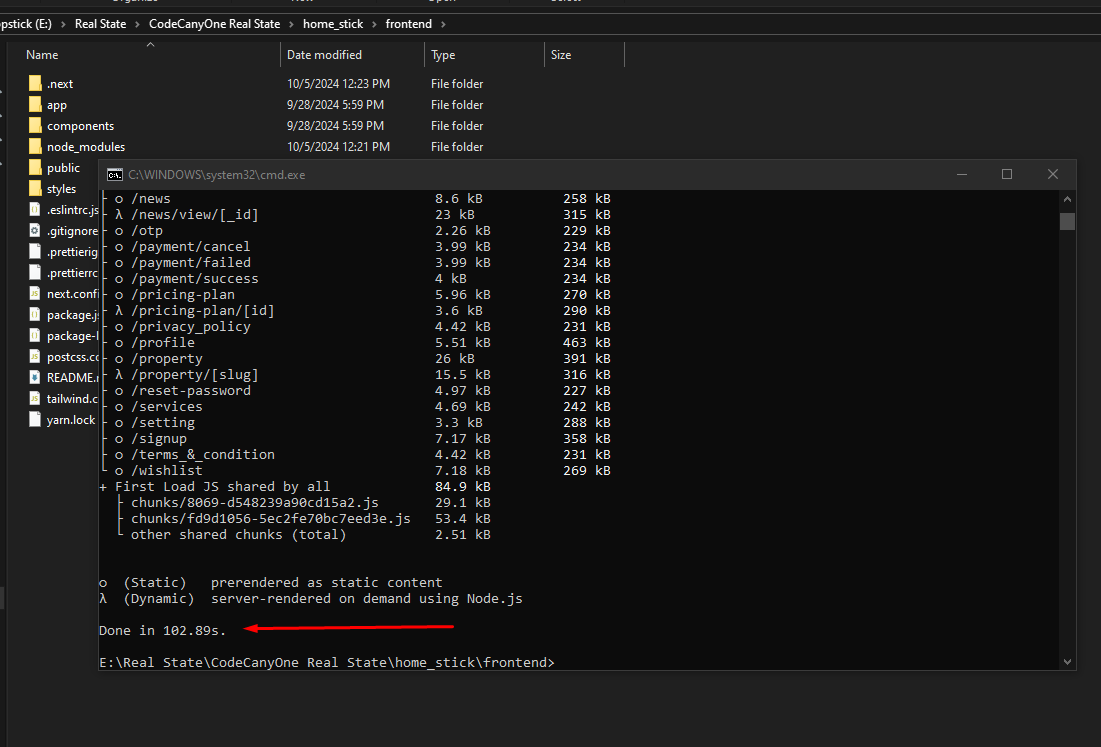1101x747 pixels.
Task: Expand the chevron after home_stick breadcrumb
Action: tap(374, 24)
